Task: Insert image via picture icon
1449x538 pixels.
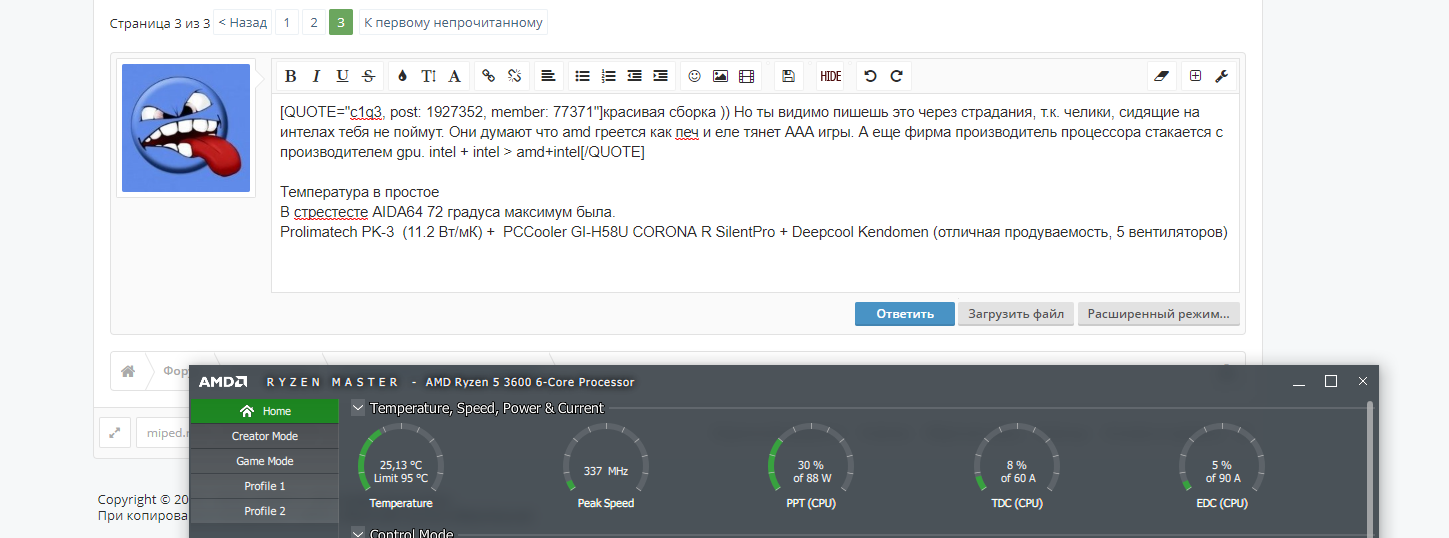Action: (x=720, y=76)
